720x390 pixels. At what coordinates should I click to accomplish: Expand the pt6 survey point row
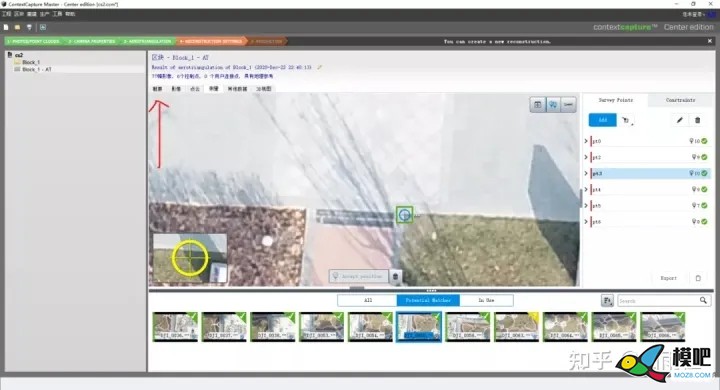pos(586,221)
